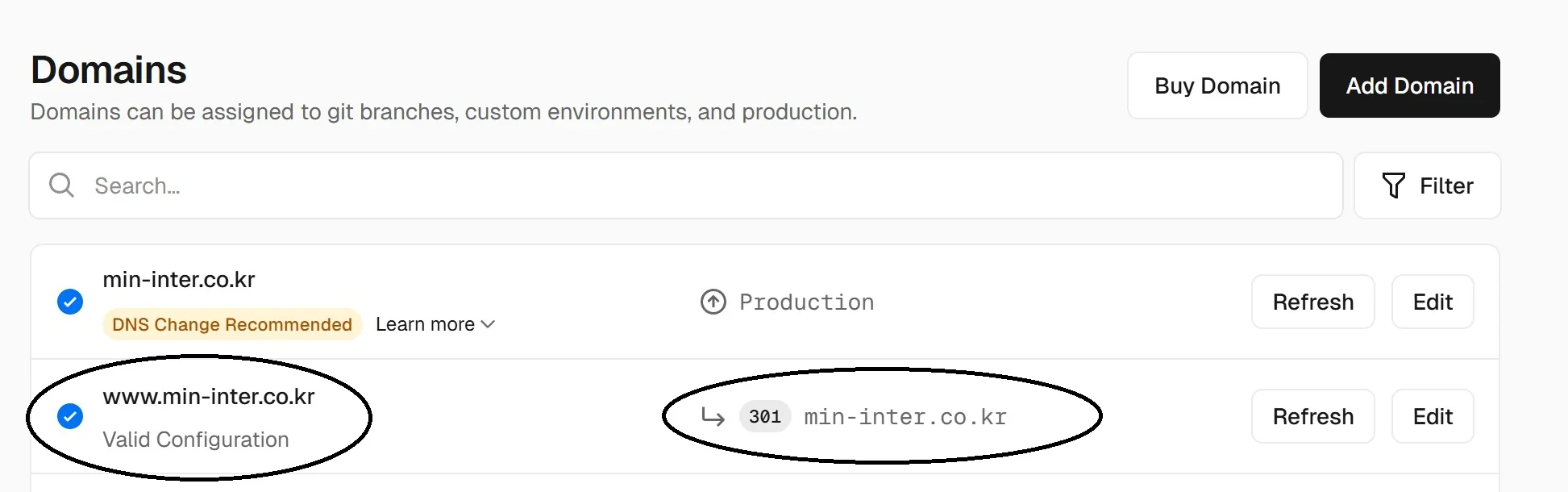Click Edit on the www.min-inter.co.kr row
The height and width of the screenshot is (492, 1568).
point(1432,416)
